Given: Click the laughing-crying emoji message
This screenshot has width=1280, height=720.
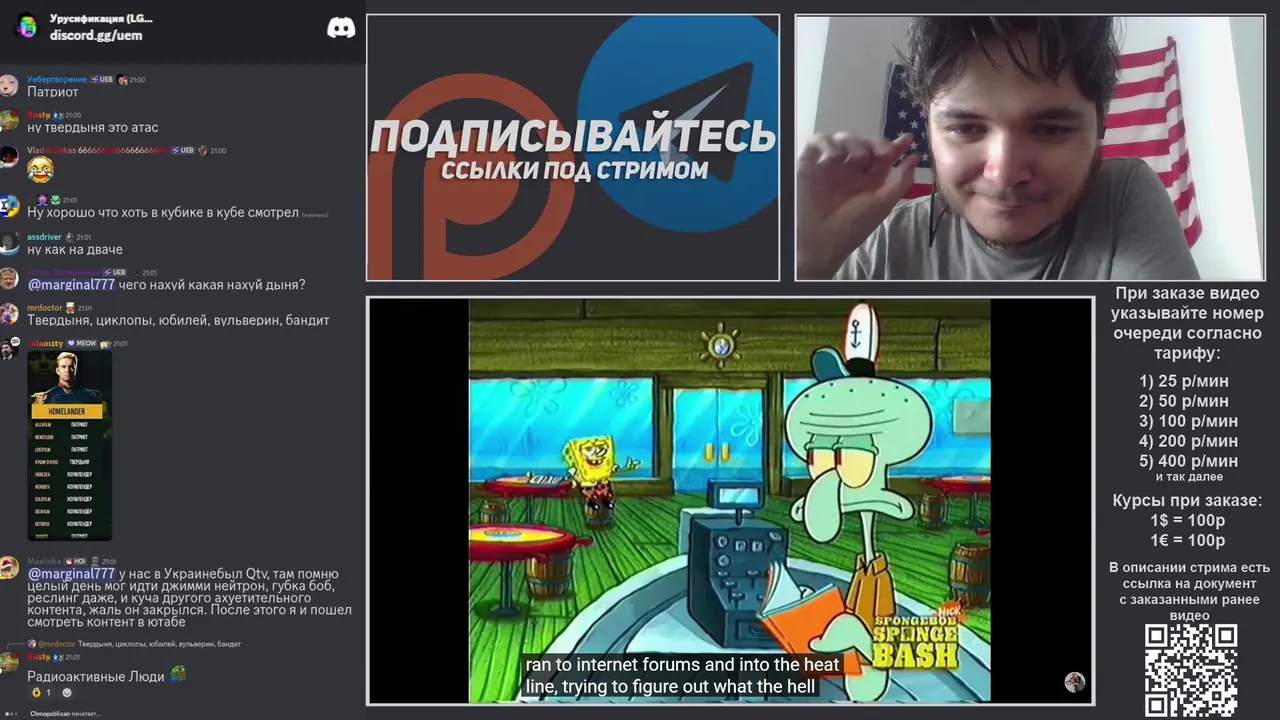Looking at the screenshot, I should tap(40, 170).
